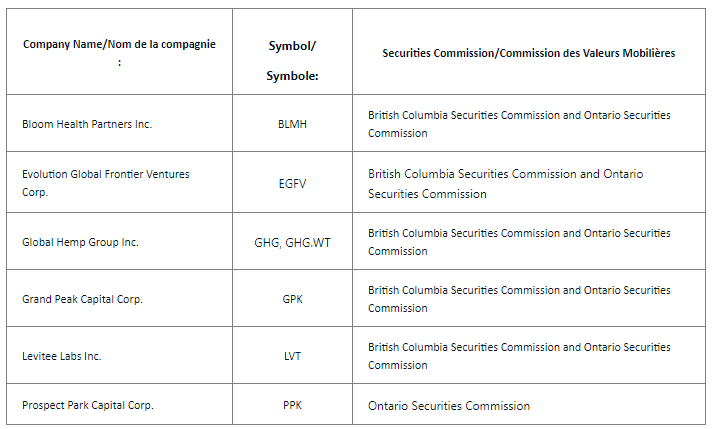Click the GHG, GHG.WT symbol cell

point(292,242)
